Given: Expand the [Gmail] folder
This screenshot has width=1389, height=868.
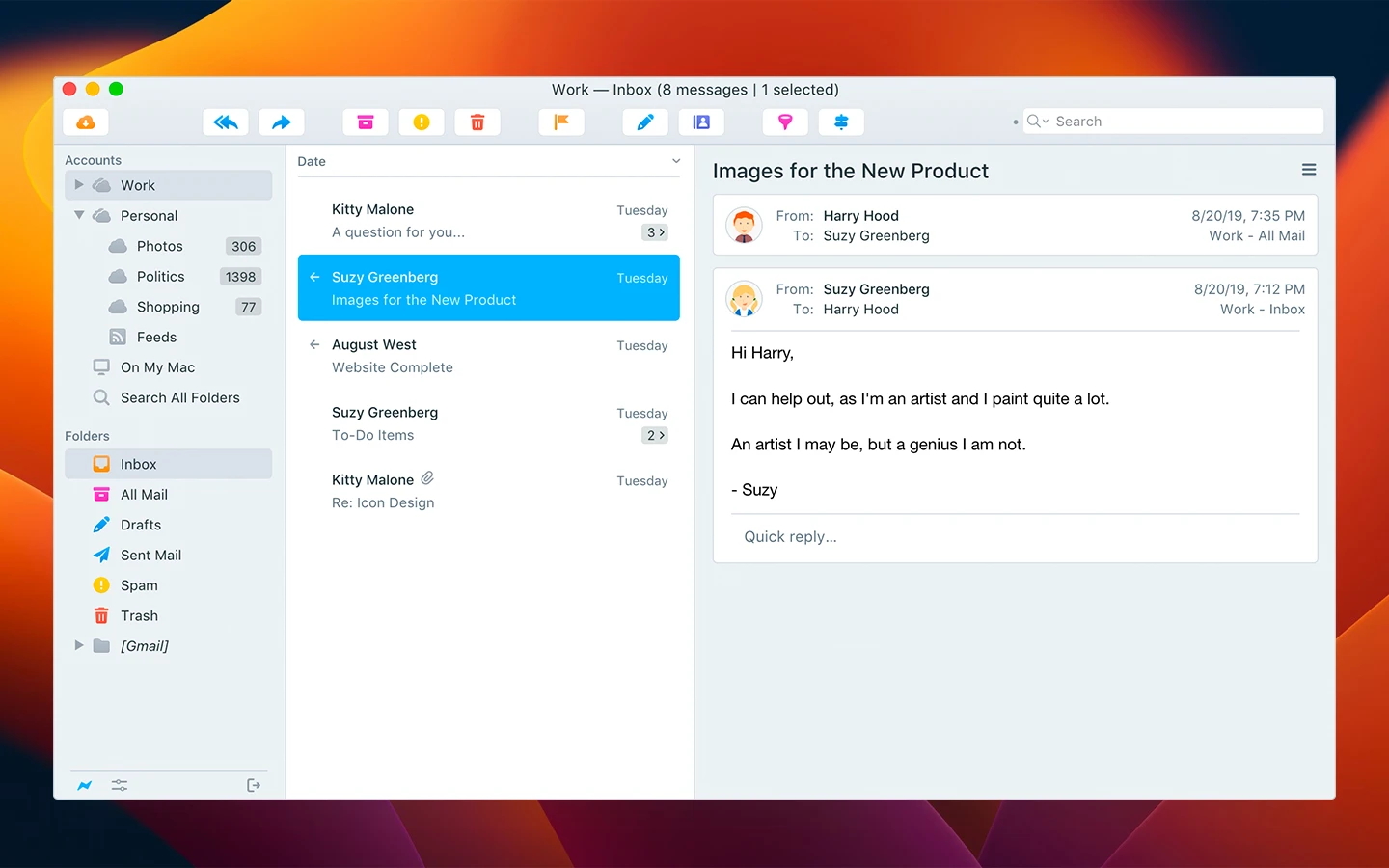Looking at the screenshot, I should [x=79, y=646].
